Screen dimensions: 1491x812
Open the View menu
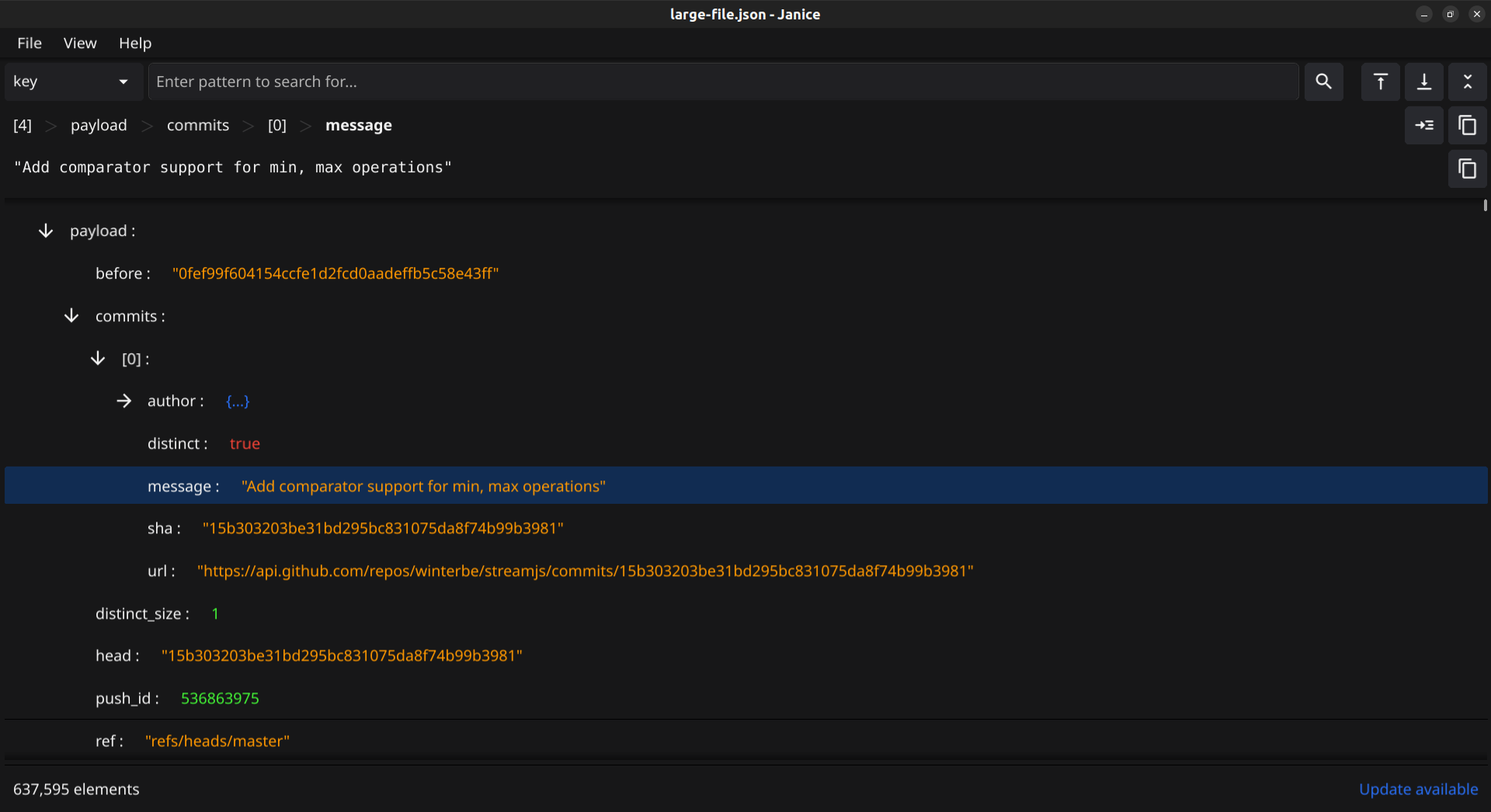(x=80, y=43)
